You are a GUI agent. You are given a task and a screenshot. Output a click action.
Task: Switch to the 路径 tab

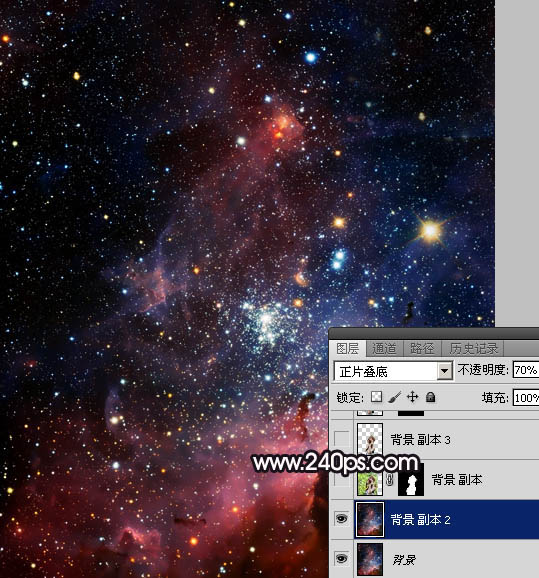point(422,348)
